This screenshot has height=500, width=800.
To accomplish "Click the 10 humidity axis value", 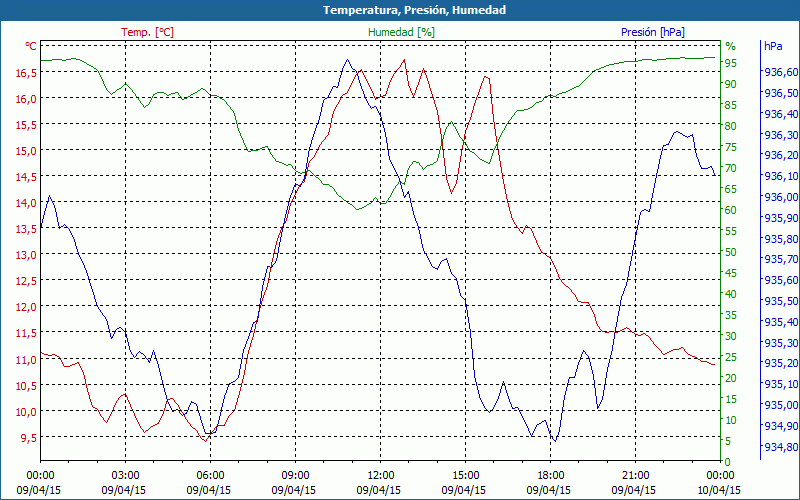I will pos(731,420).
